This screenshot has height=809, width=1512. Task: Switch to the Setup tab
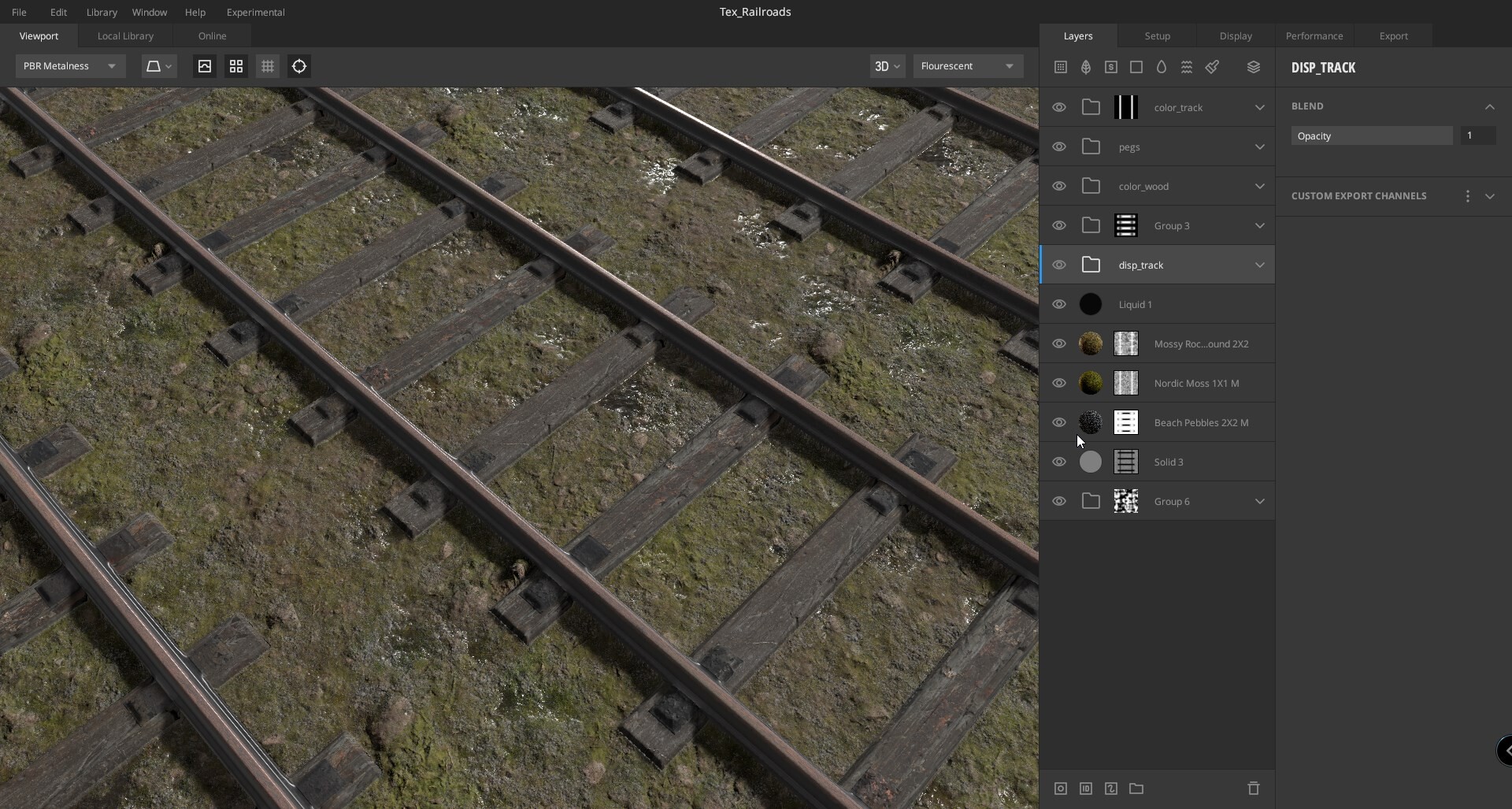click(1157, 35)
